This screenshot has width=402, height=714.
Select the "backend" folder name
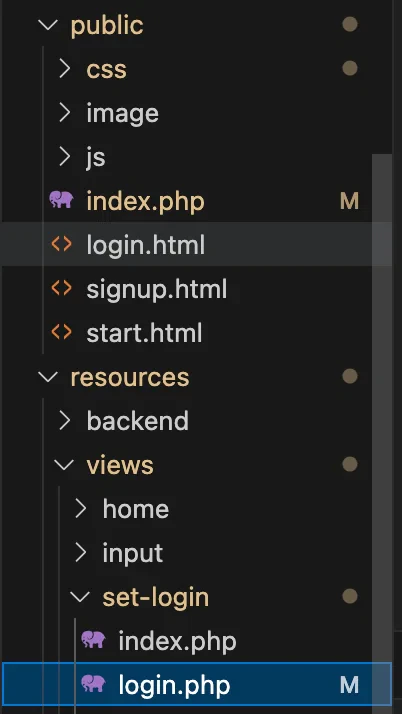pyautogui.click(x=137, y=421)
